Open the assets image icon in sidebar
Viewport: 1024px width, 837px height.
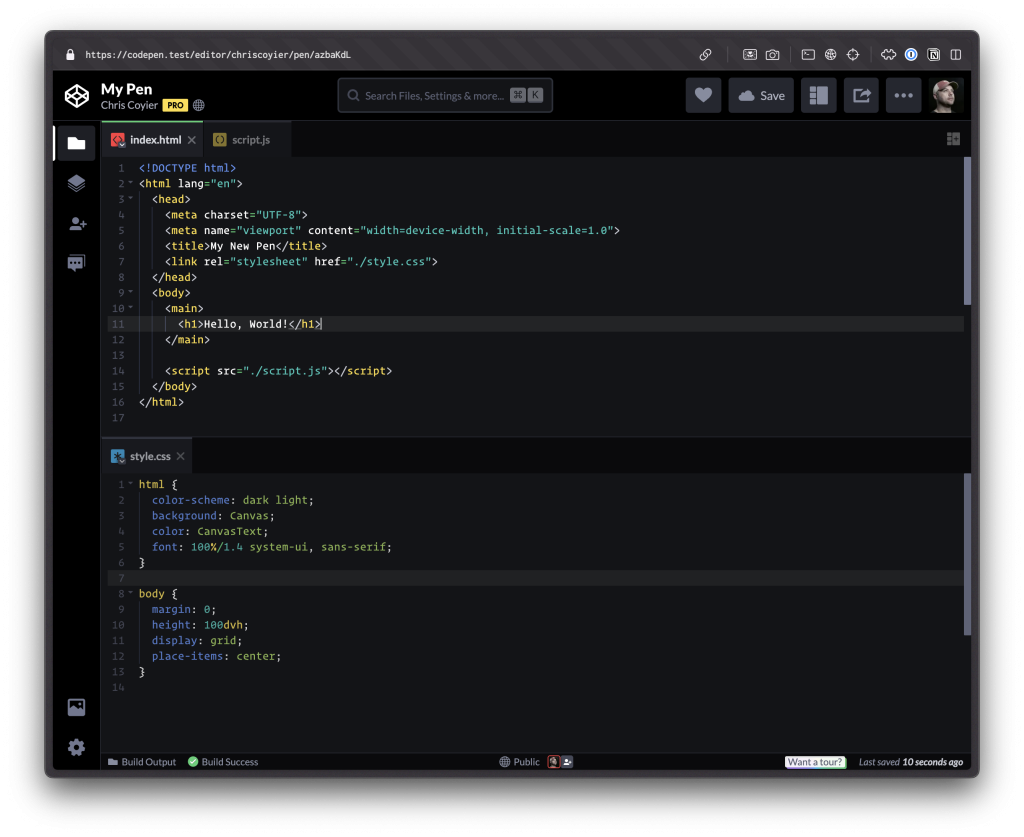[76, 707]
